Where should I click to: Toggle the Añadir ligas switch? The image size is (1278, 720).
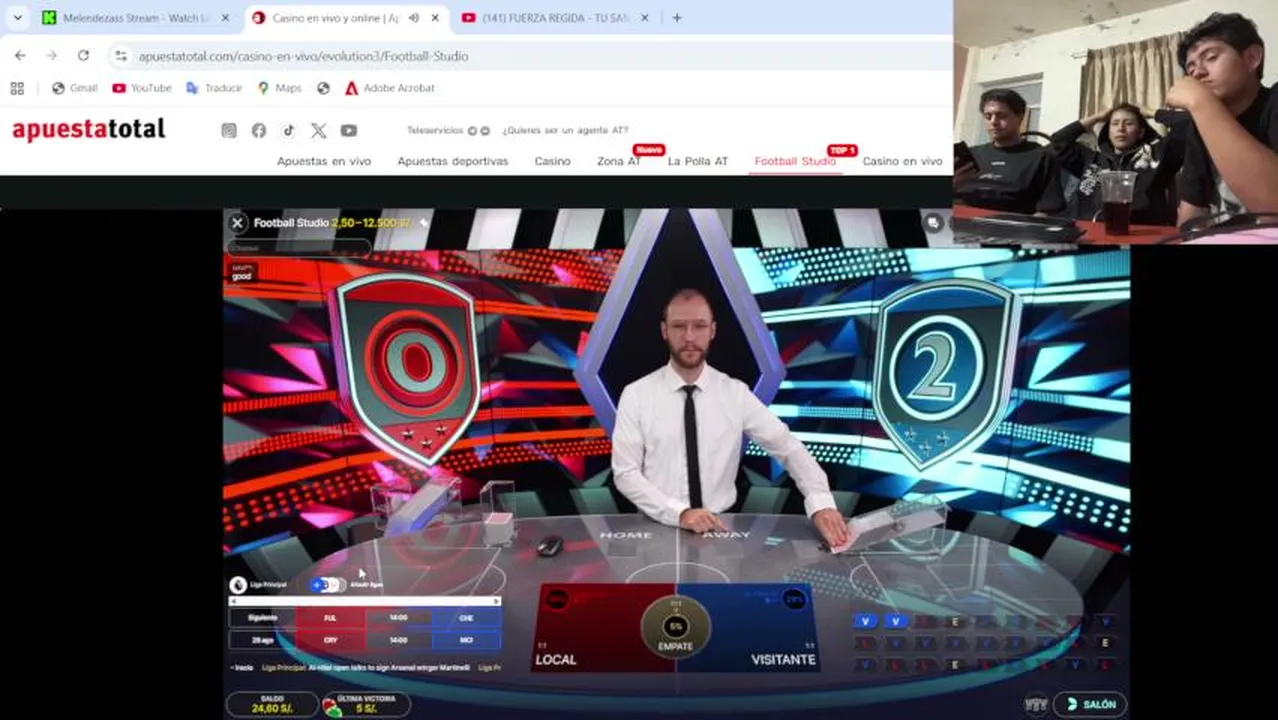(327, 585)
